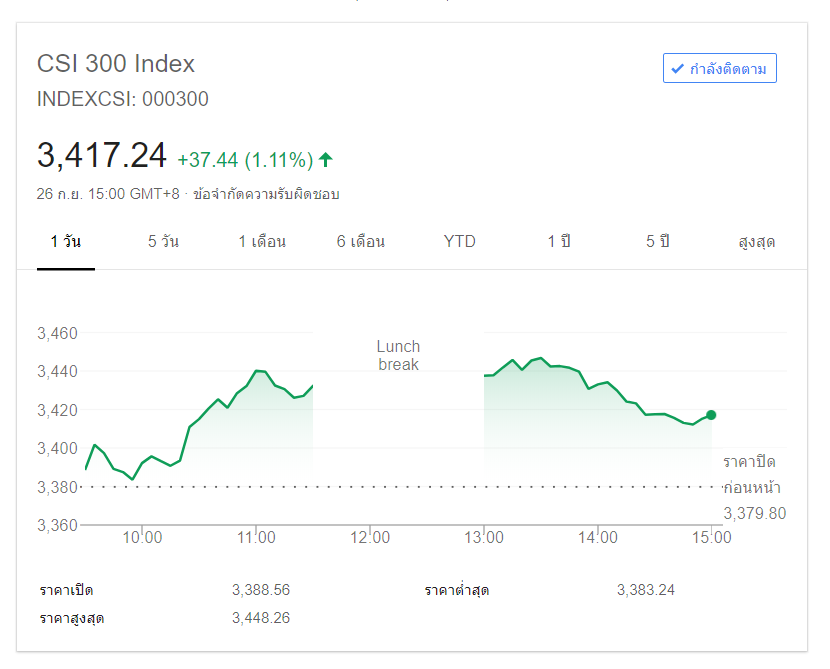Click the ราคาสูงสุด value 3,448.26
The image size is (830, 669).
(x=260, y=618)
